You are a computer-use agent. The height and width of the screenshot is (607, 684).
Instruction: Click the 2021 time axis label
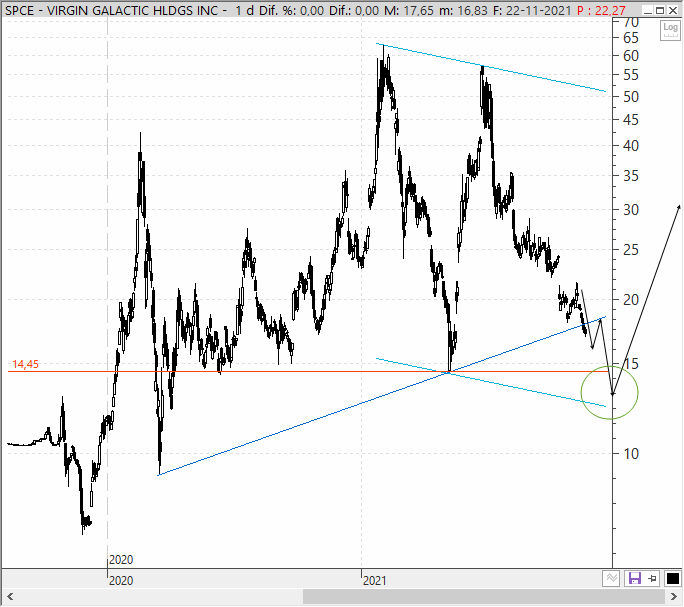point(374,581)
